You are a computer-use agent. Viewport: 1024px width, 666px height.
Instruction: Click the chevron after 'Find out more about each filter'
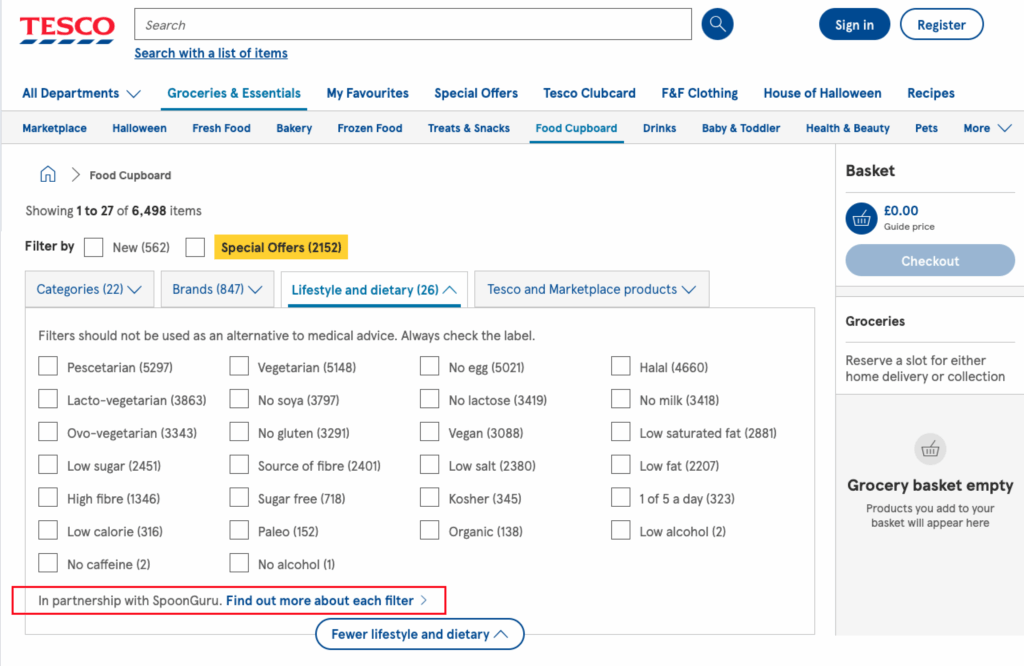[424, 601]
